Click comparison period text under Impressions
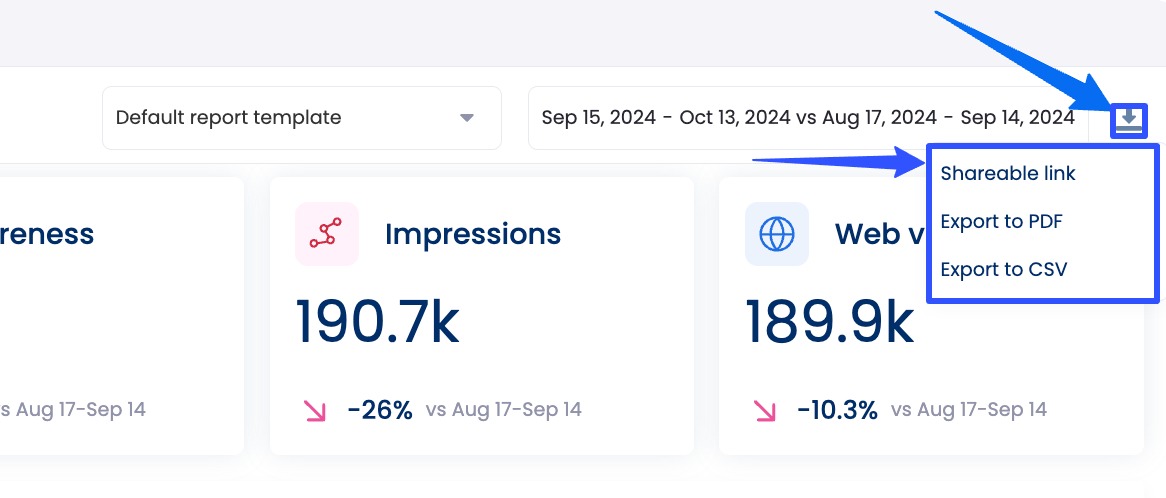The width and height of the screenshot is (1166, 498). 503,410
